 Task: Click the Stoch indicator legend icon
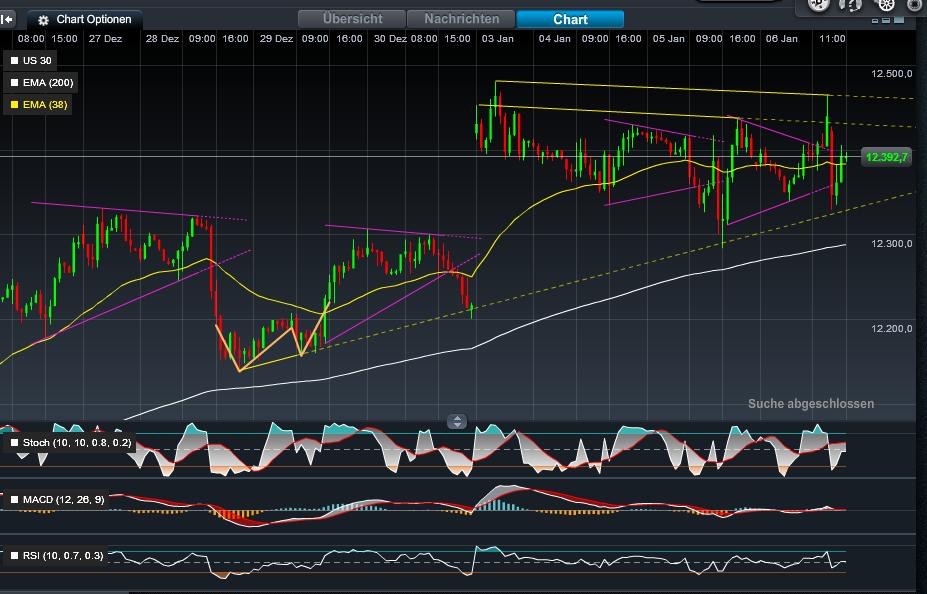point(14,443)
